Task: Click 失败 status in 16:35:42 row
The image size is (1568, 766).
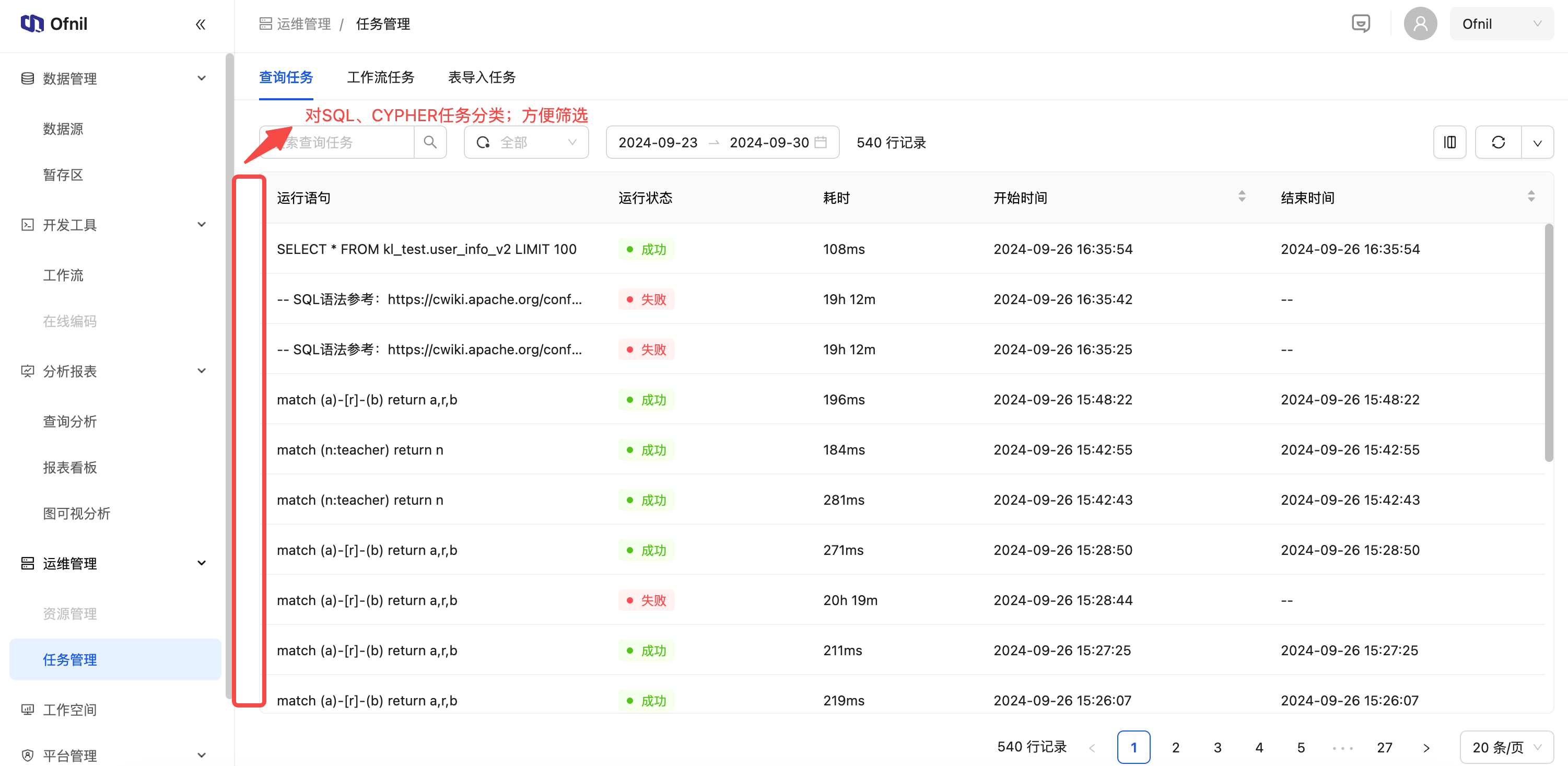Action: 647,299
